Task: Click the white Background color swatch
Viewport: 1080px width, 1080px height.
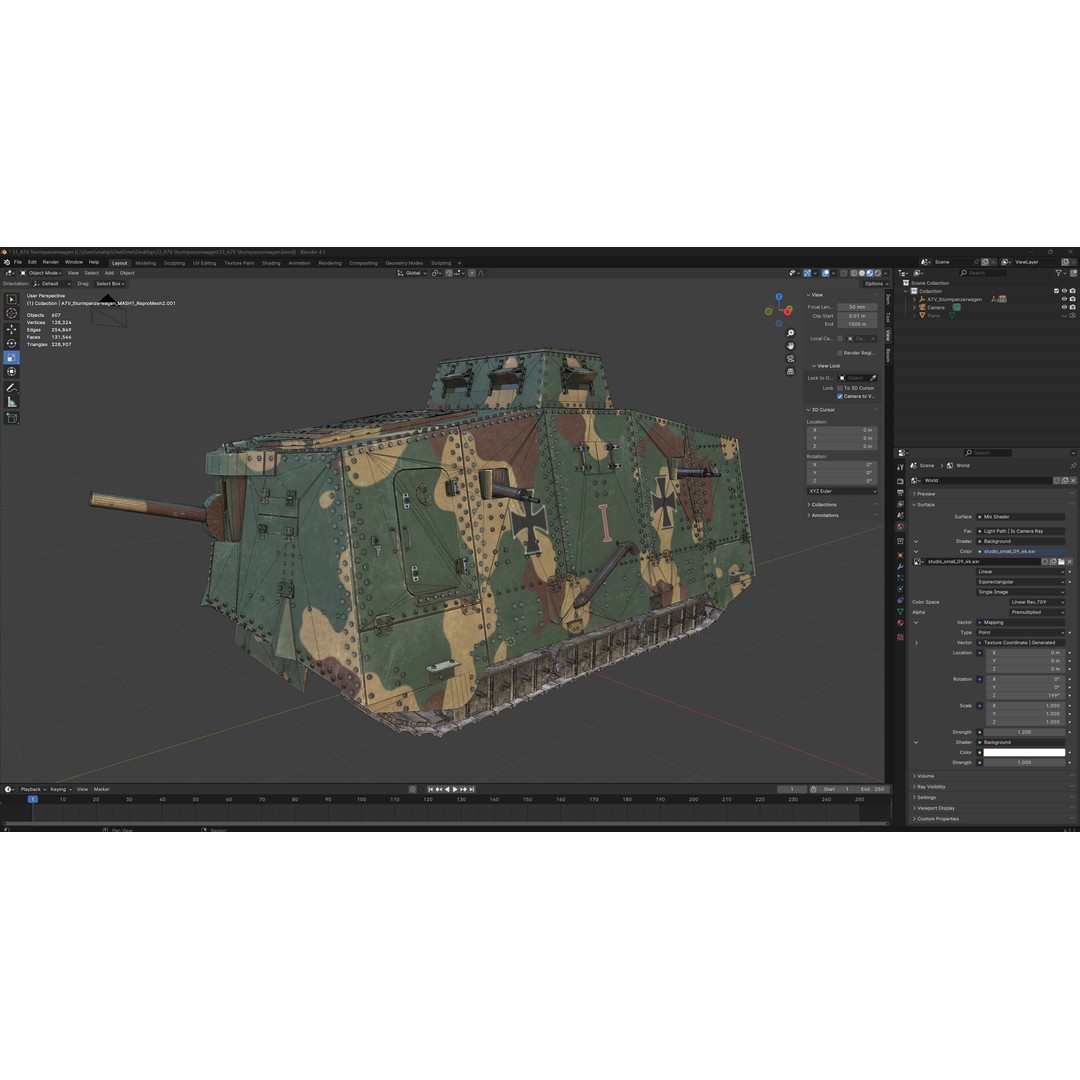Action: click(x=1023, y=752)
